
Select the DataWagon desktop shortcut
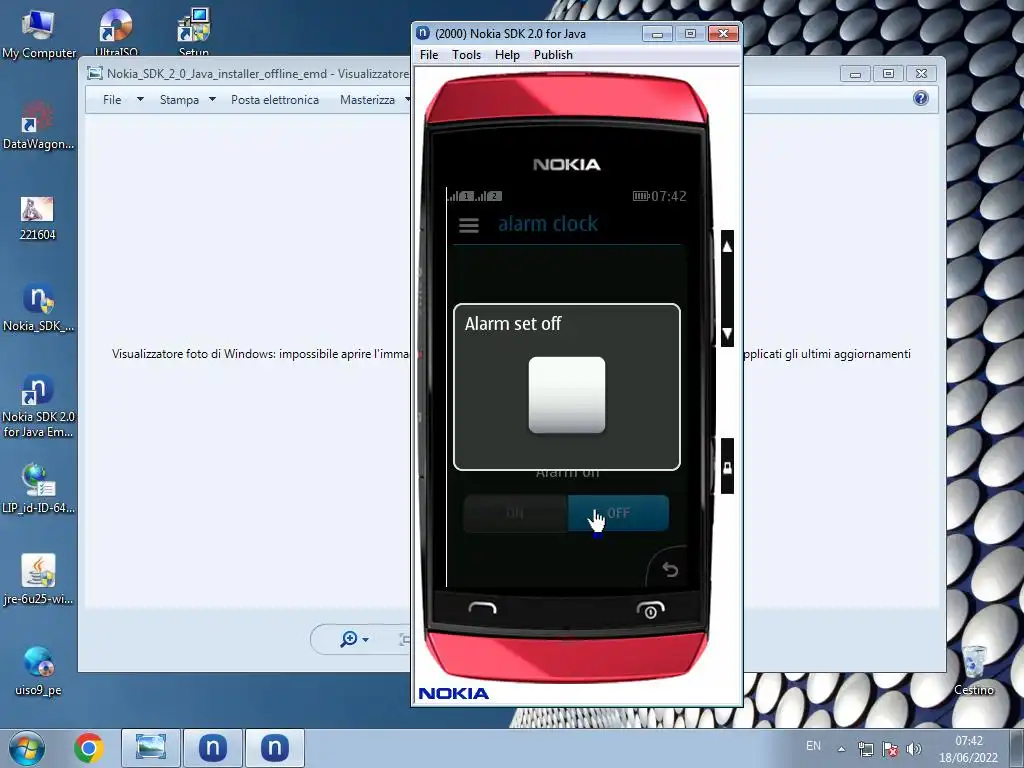coord(38,126)
